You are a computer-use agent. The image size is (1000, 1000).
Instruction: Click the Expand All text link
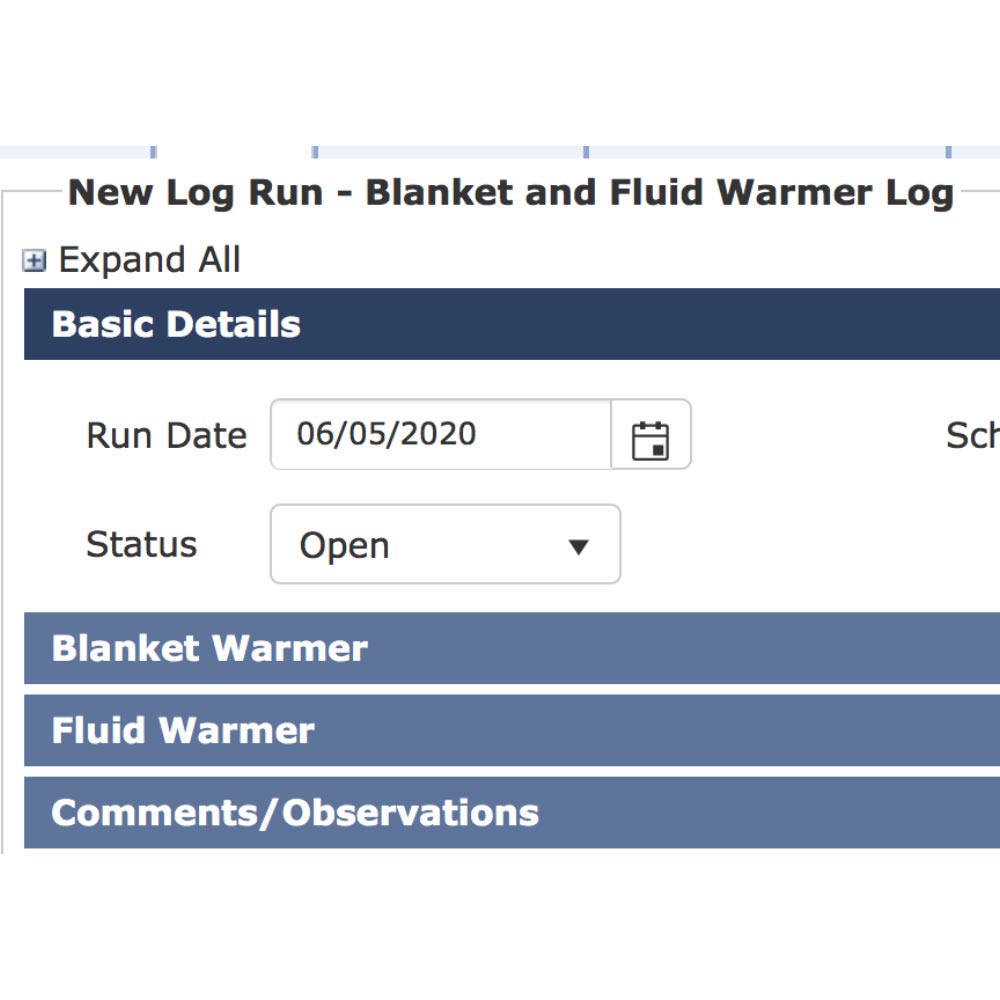click(x=149, y=260)
